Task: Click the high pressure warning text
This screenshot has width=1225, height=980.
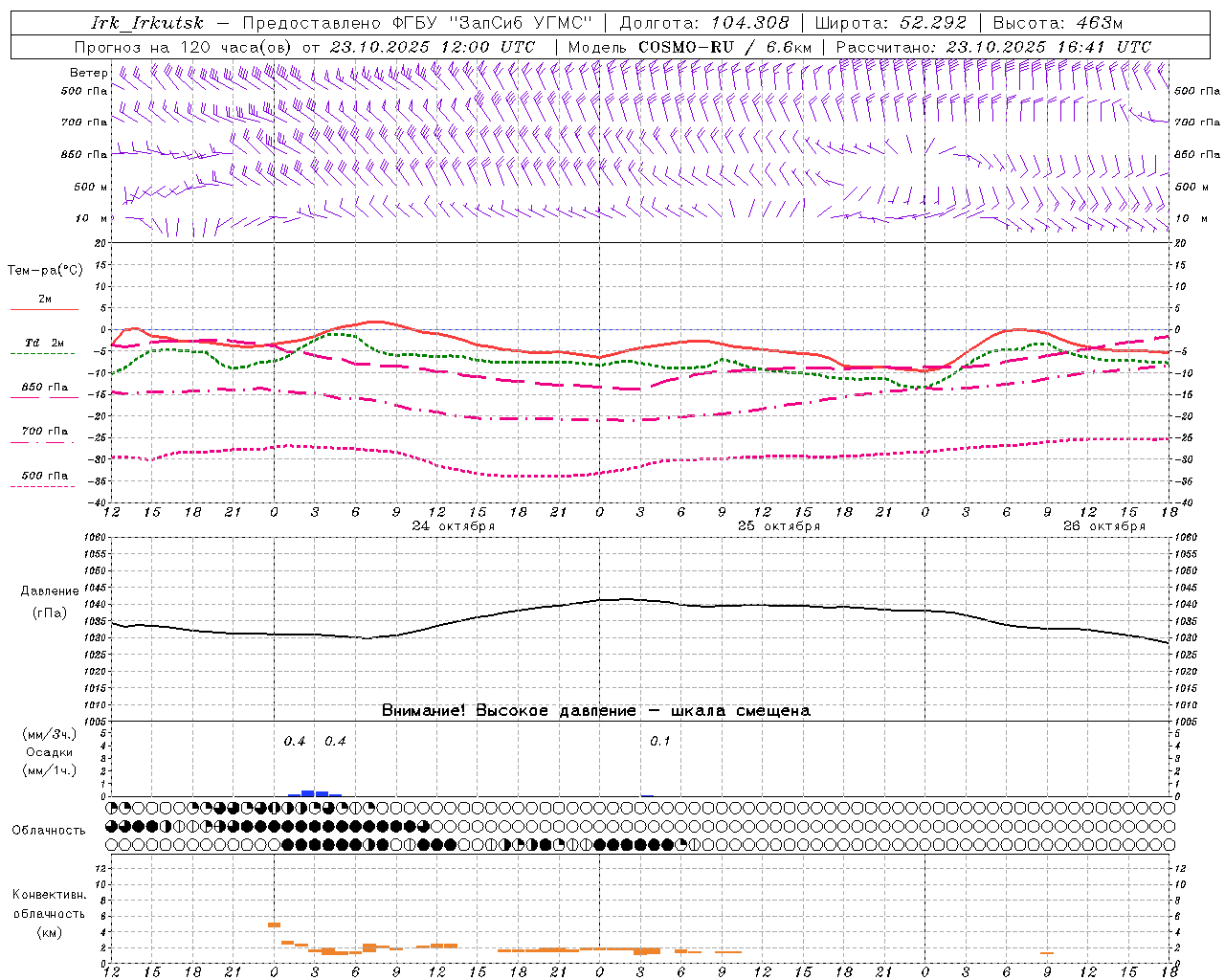Action: pos(595,710)
